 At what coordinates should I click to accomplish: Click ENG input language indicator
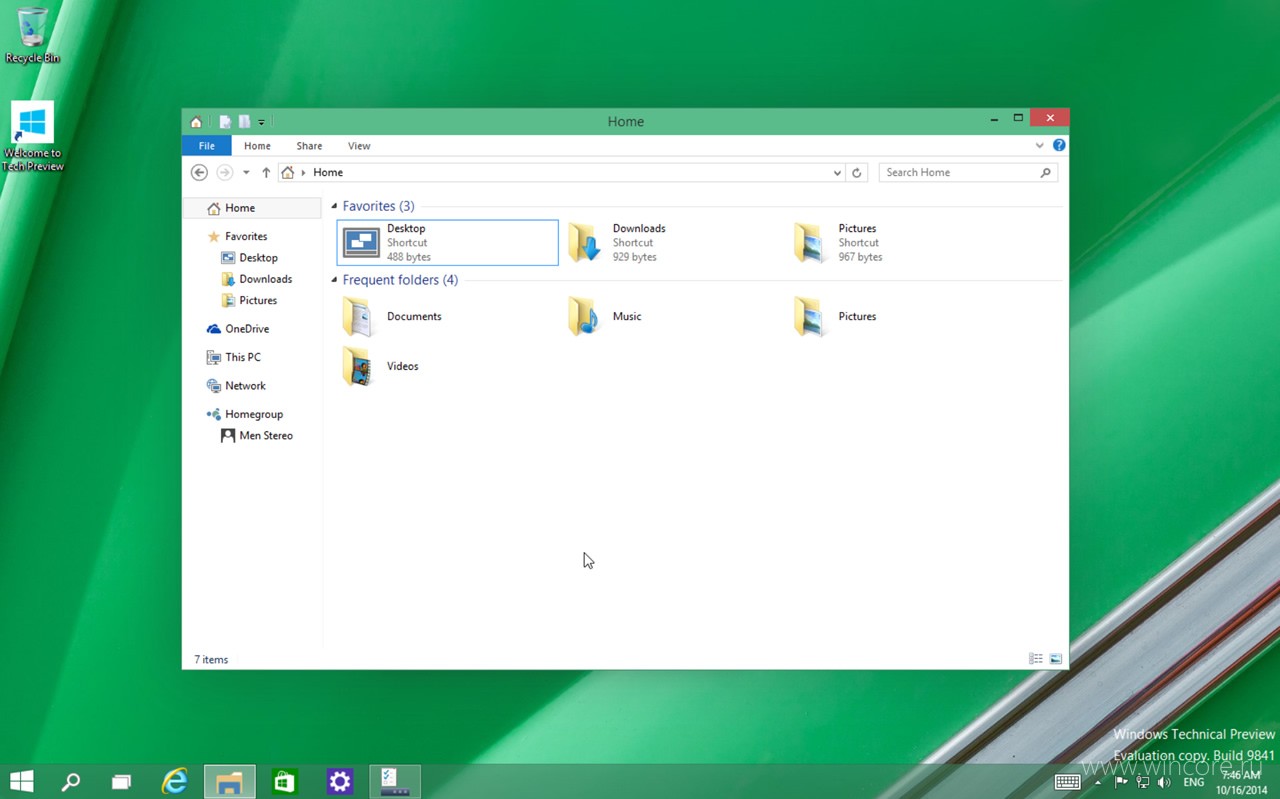1194,782
